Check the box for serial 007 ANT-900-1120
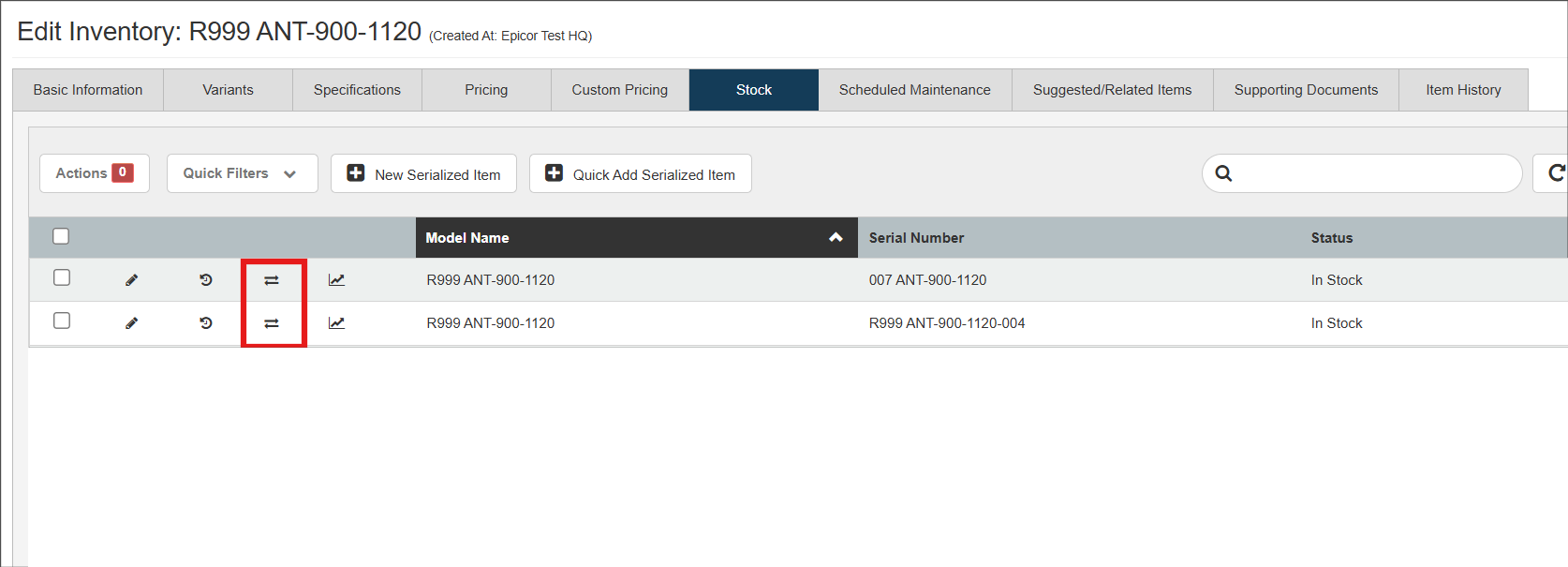Viewport: 1568px width, 567px height. 62,277
